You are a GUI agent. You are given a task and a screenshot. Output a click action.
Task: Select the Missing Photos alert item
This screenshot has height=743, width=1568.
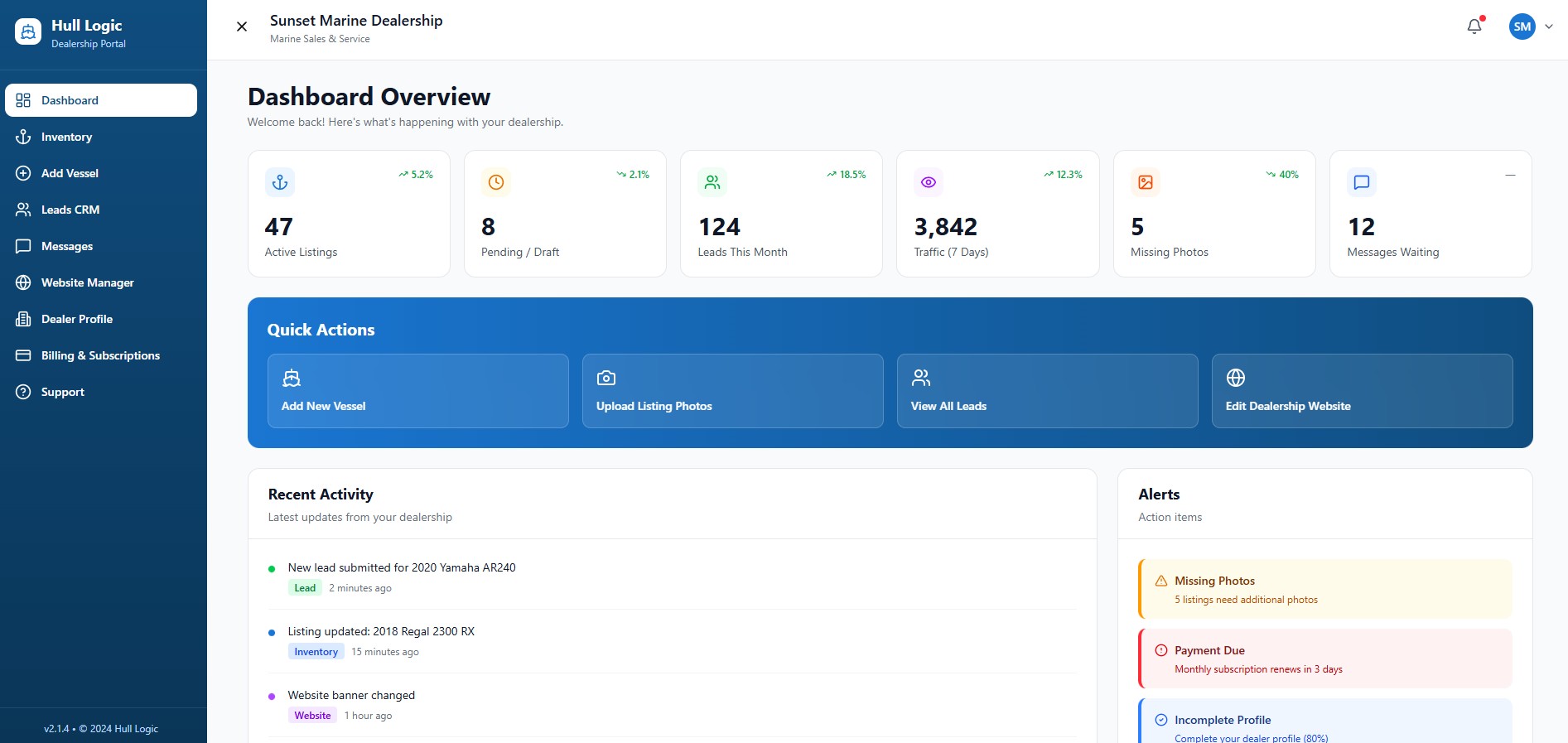tap(1325, 589)
